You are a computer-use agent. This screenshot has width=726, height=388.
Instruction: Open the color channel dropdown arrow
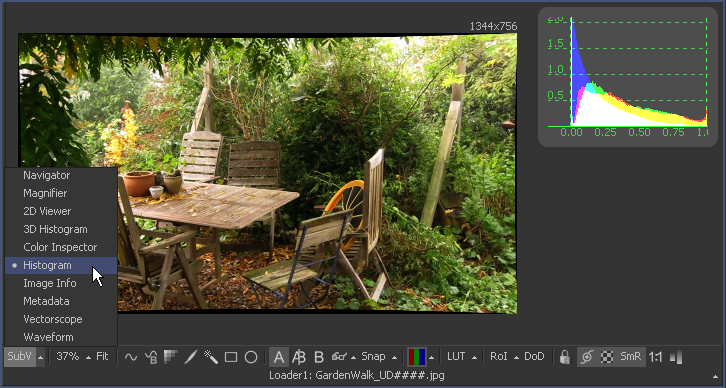(432, 357)
